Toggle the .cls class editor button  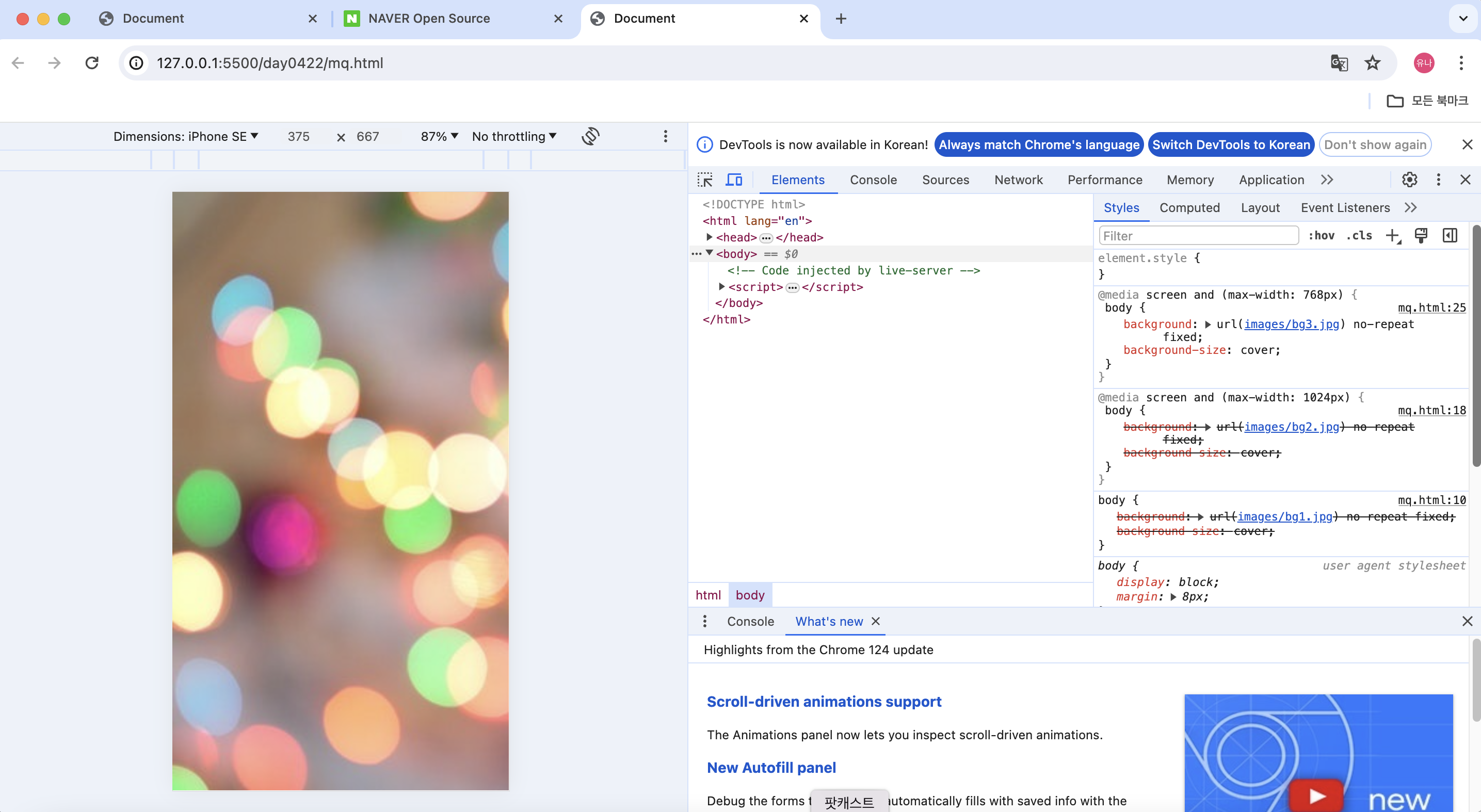(x=1359, y=236)
